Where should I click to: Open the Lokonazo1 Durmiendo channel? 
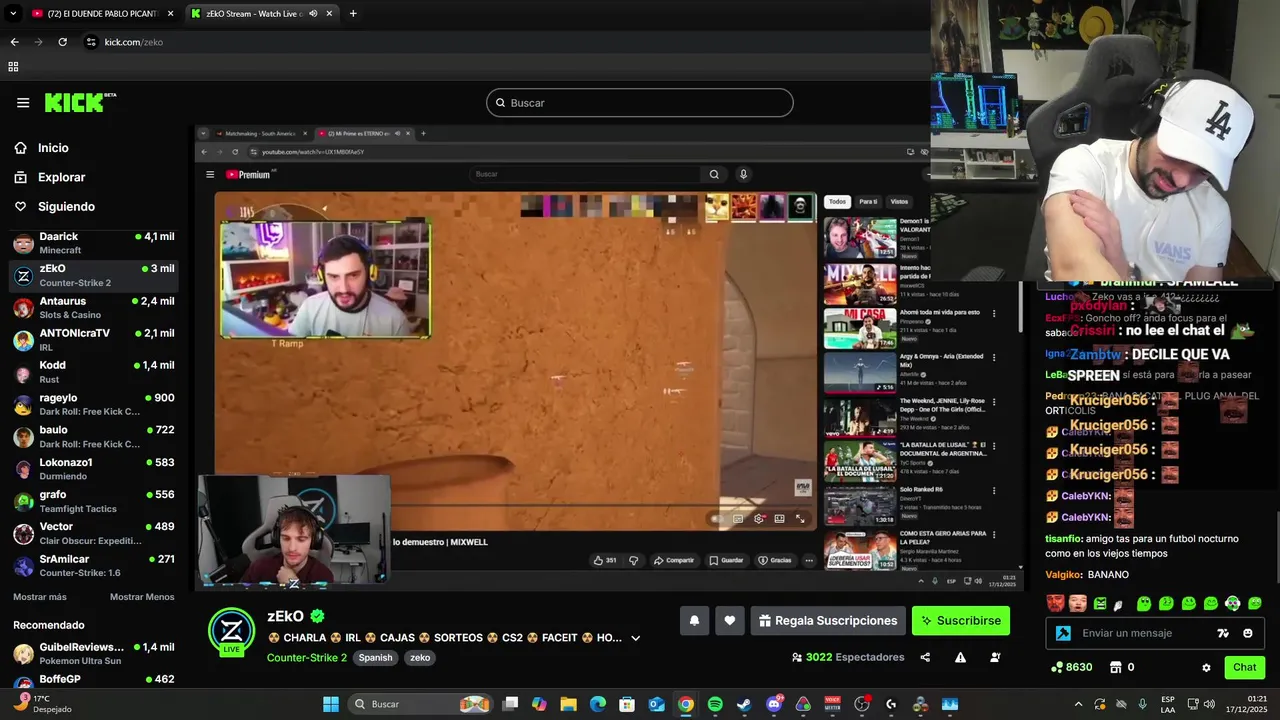93,469
